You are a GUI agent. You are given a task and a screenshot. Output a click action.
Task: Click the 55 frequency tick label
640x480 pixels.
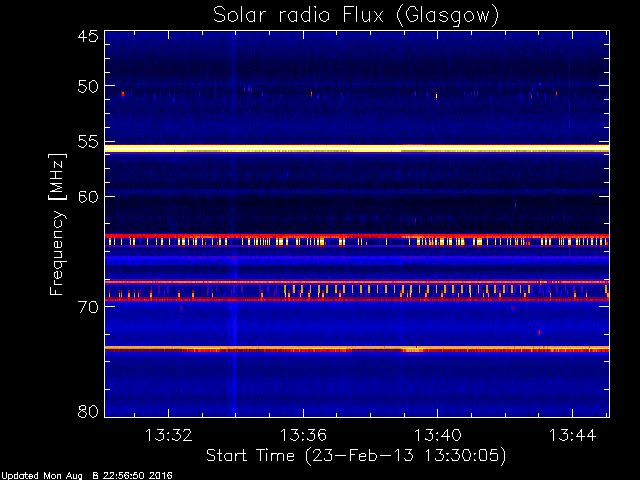tap(88, 142)
